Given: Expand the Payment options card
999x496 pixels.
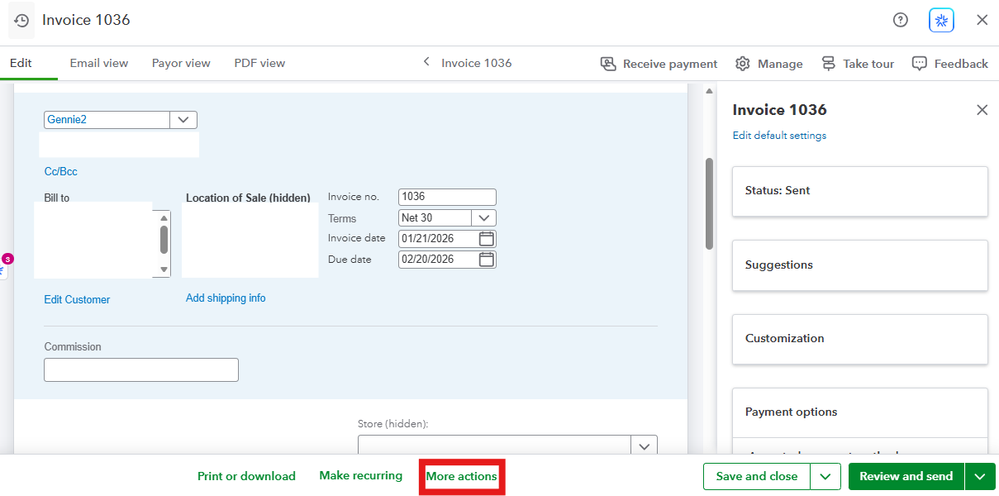Looking at the screenshot, I should point(859,412).
